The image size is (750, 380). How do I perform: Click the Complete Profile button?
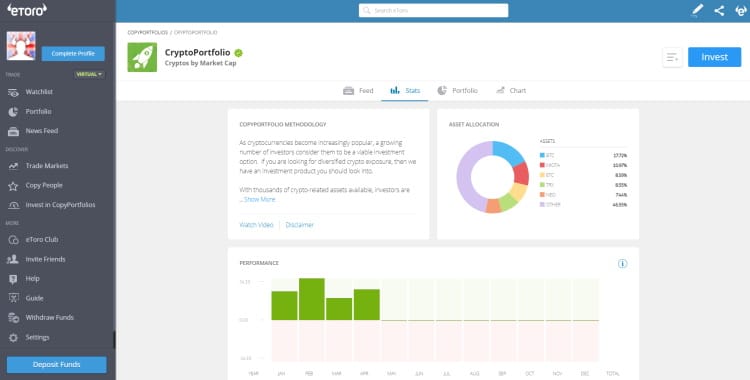pyautogui.click(x=73, y=54)
